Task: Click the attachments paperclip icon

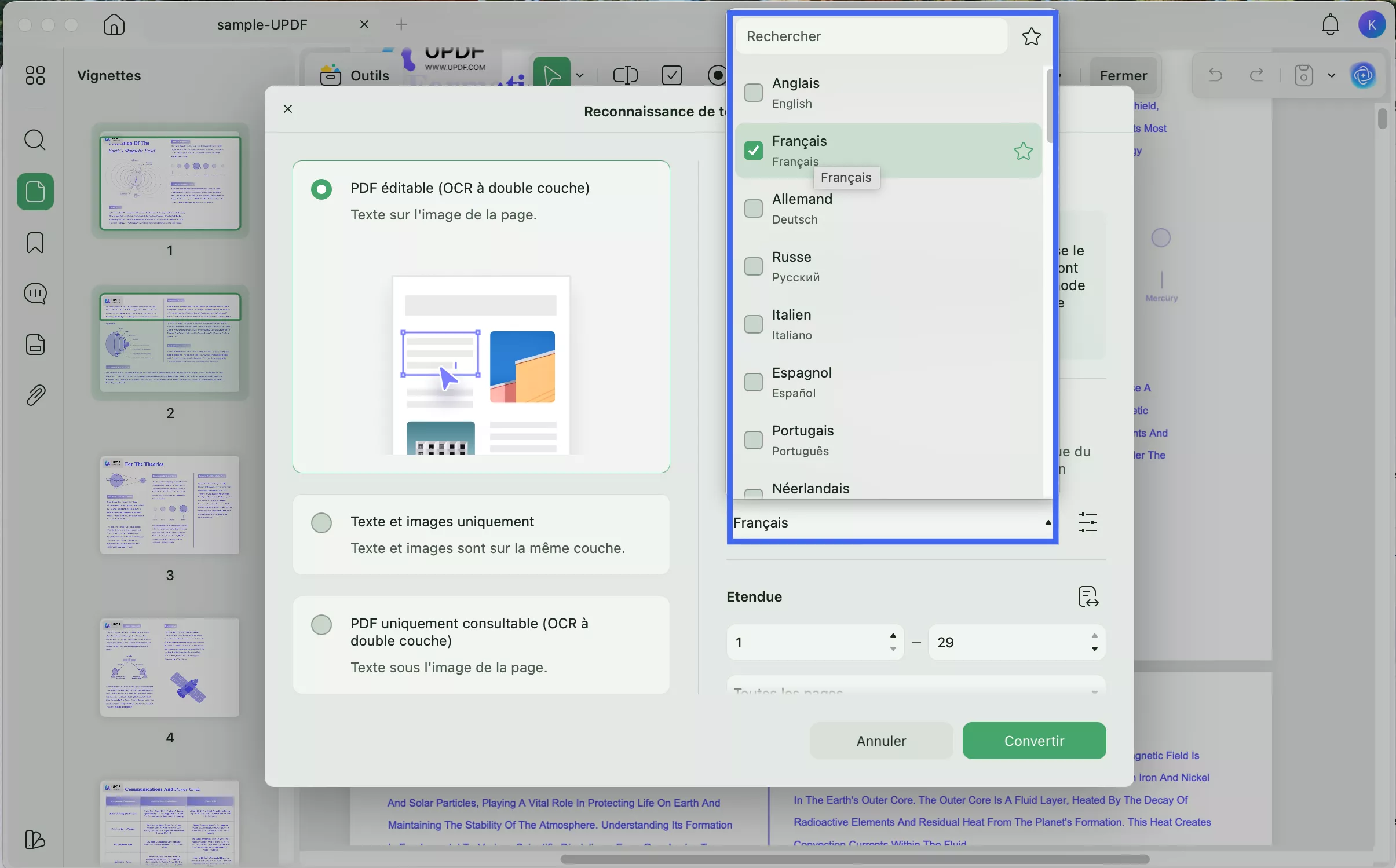Action: pos(35,396)
